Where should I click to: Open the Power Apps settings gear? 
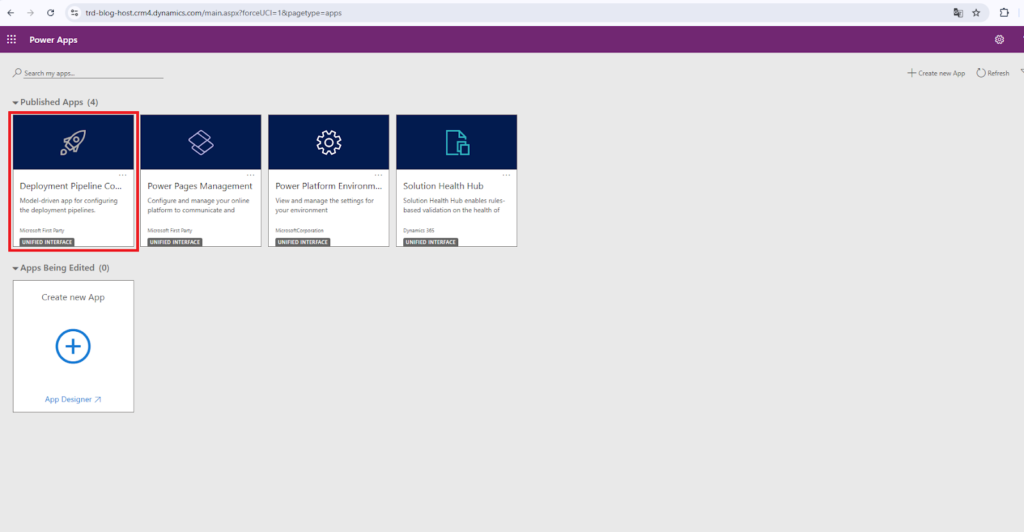(999, 40)
